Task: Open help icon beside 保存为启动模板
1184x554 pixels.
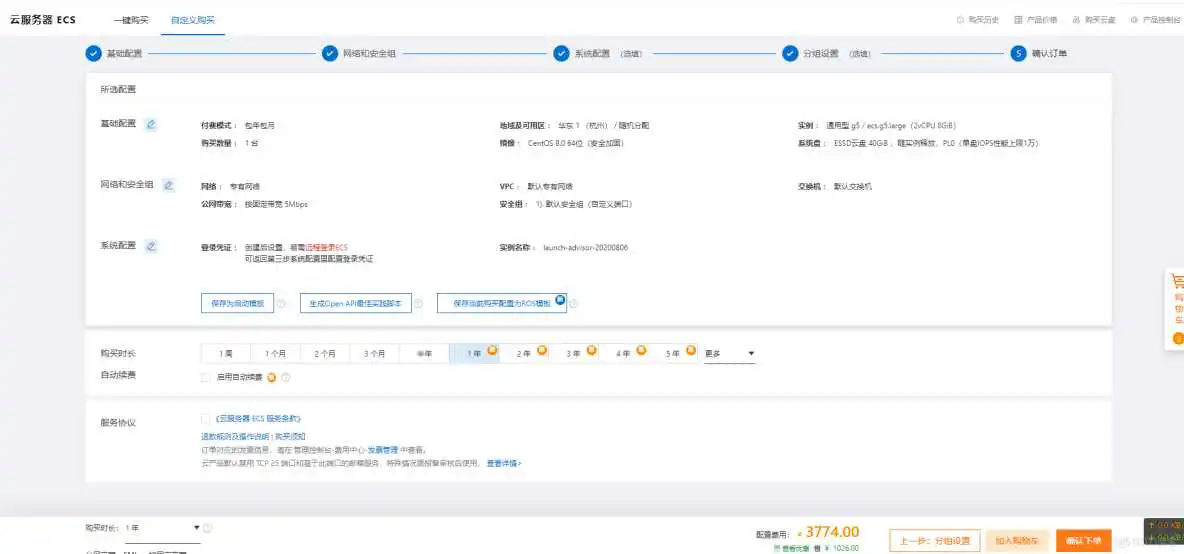Action: pyautogui.click(x=281, y=303)
